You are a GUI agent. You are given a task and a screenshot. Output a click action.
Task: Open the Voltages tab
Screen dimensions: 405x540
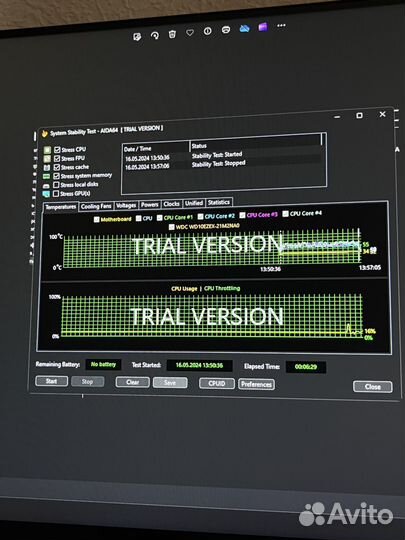point(126,205)
